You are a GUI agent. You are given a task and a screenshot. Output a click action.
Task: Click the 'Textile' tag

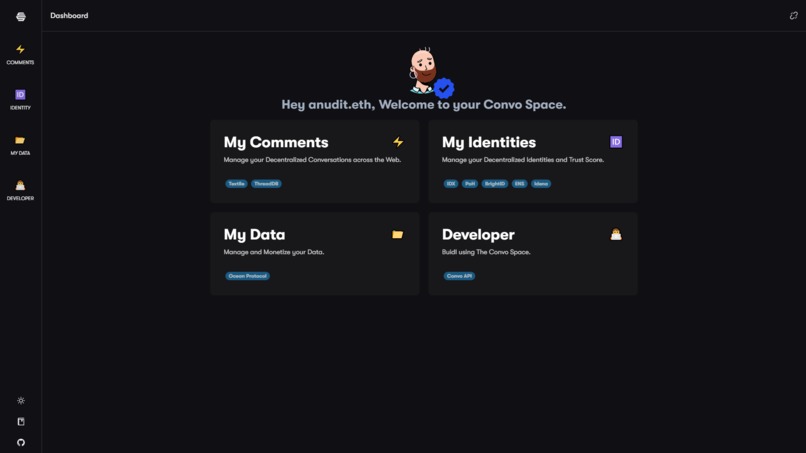(x=236, y=184)
